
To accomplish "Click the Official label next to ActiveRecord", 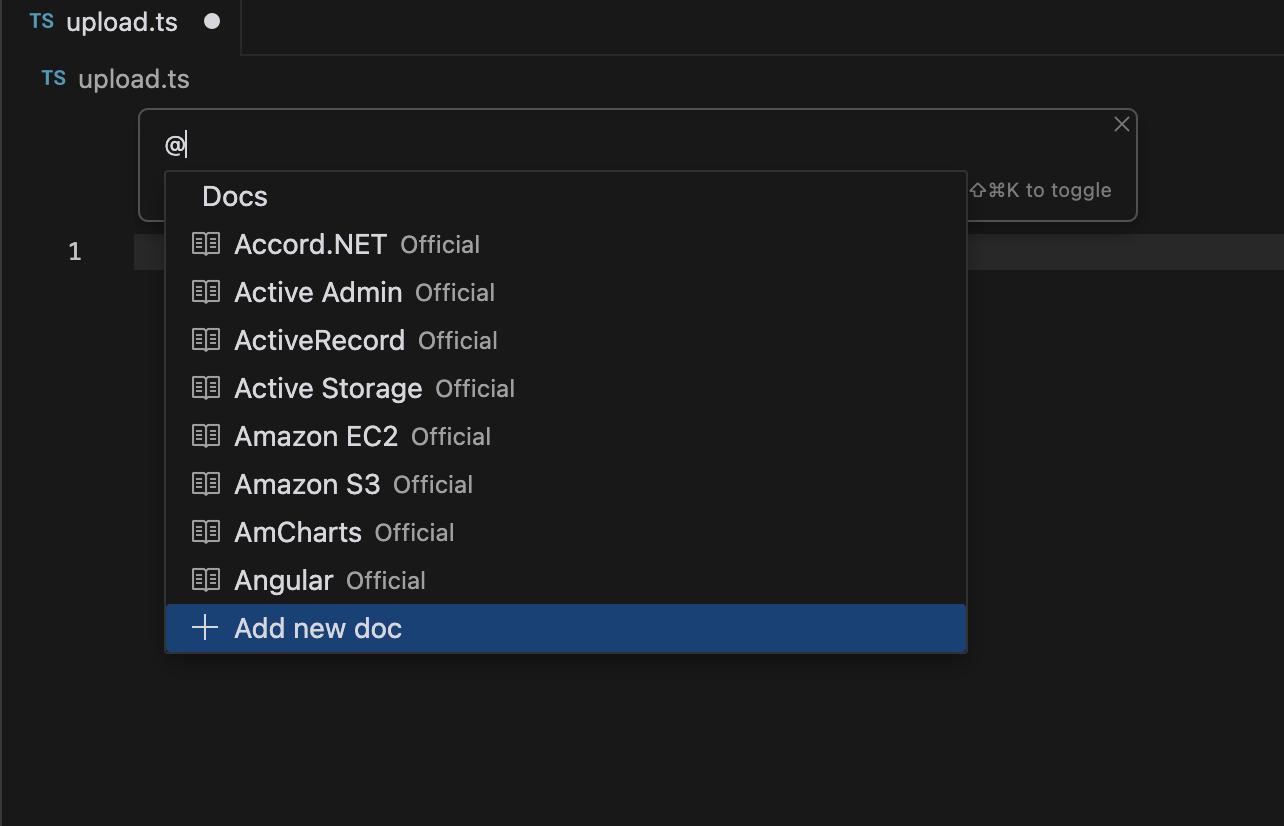I will pos(458,341).
